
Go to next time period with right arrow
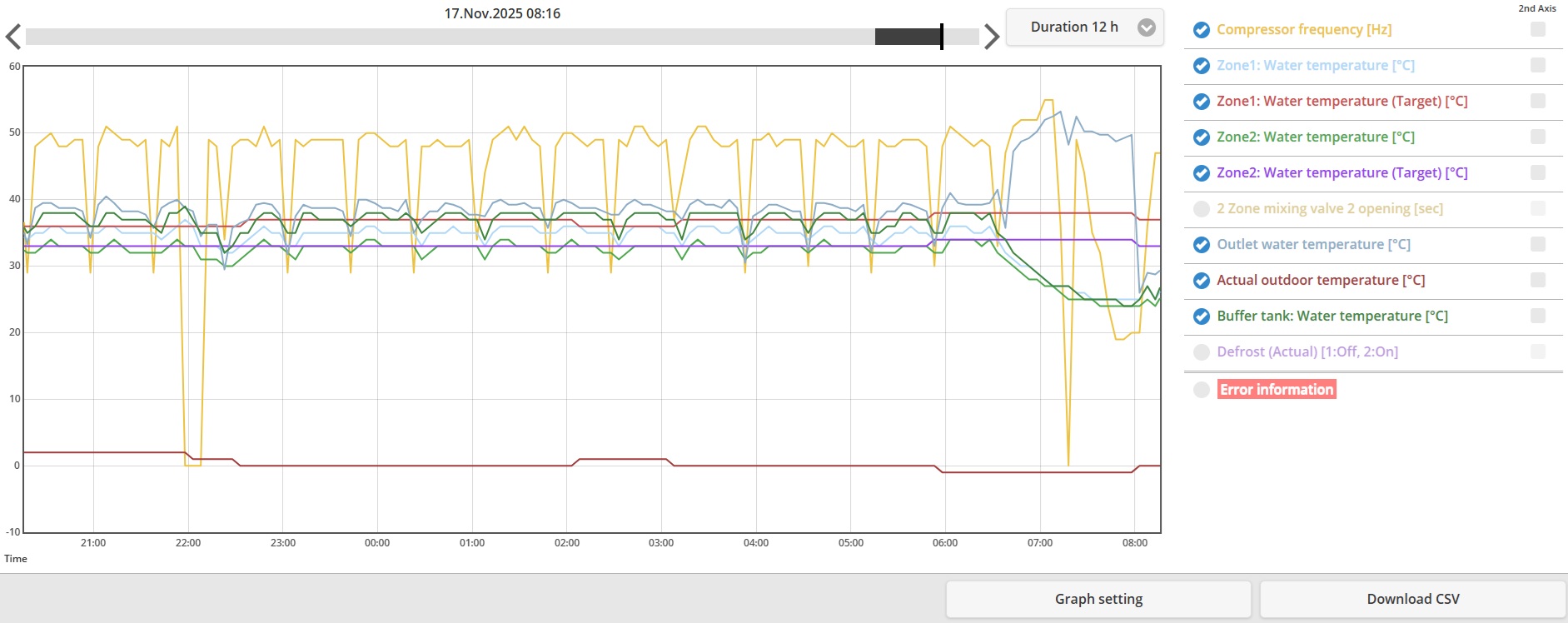pyautogui.click(x=991, y=37)
